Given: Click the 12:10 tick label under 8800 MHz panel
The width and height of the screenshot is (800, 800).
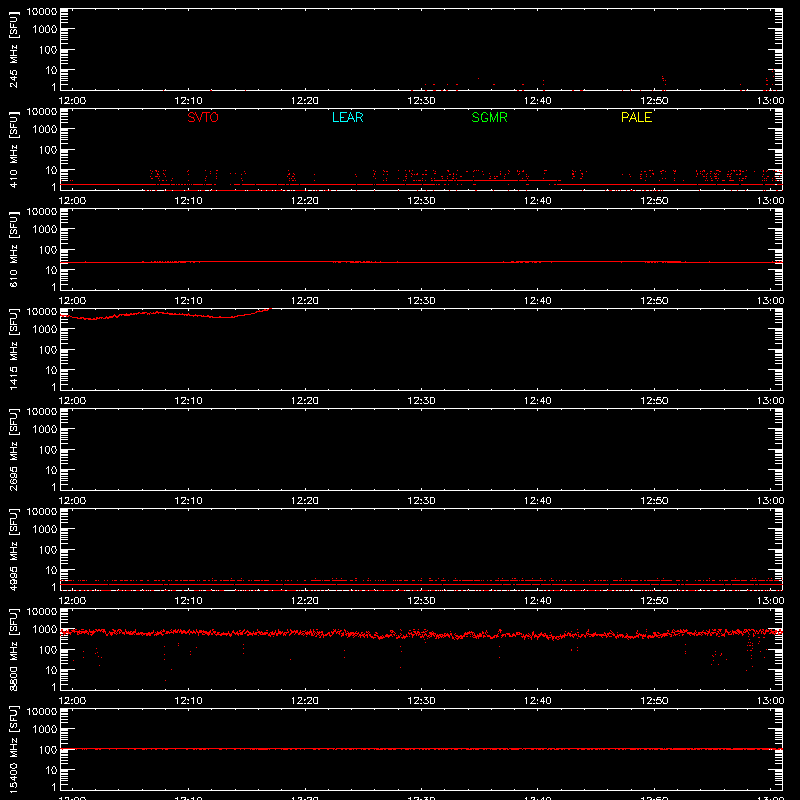Looking at the screenshot, I should pos(188,701).
